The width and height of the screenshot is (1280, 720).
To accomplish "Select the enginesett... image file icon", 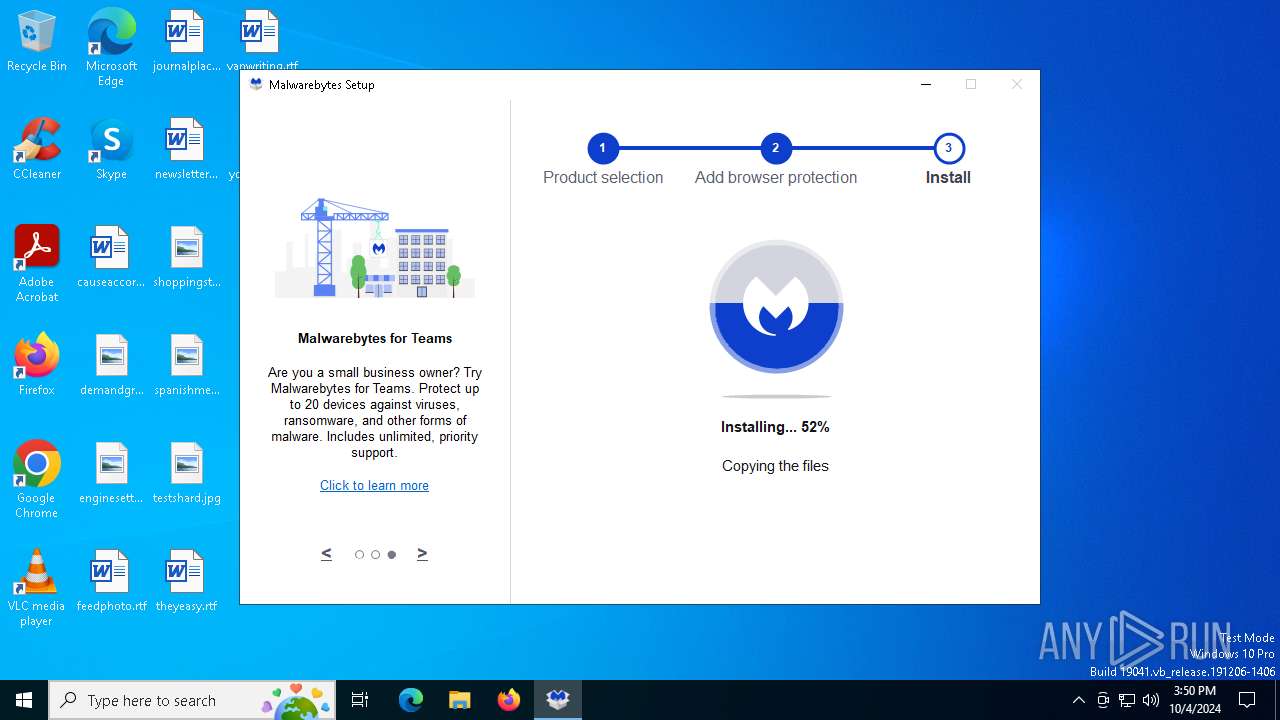I will (x=111, y=474).
